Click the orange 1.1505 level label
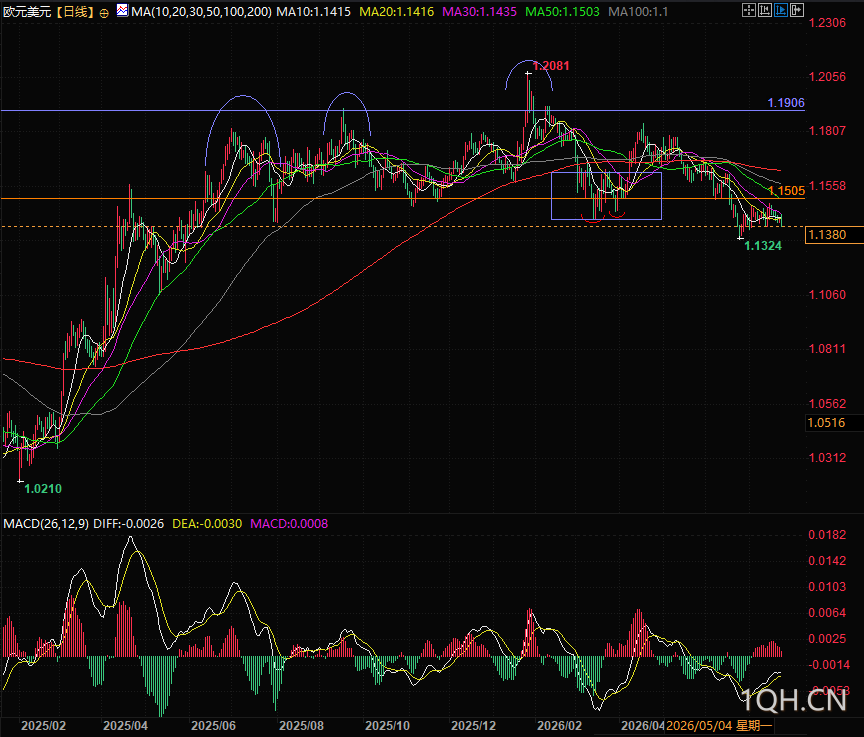 click(x=787, y=191)
